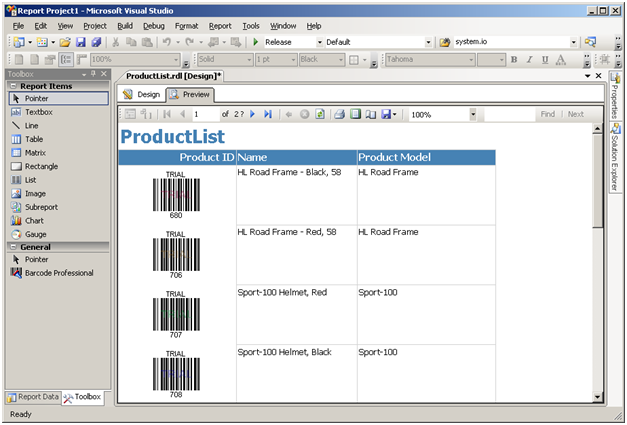Refresh the report preview

click(x=320, y=114)
